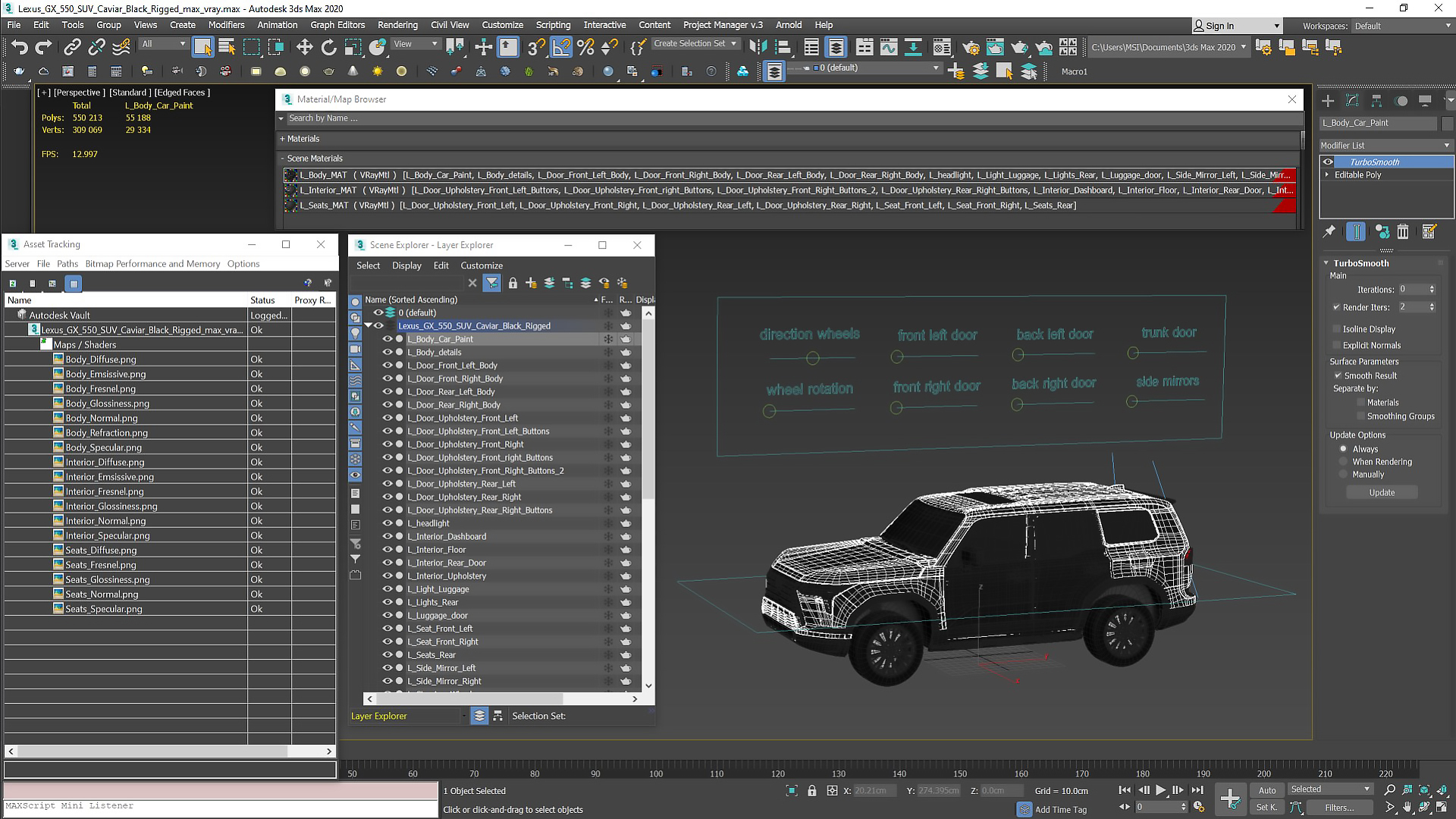Click the Mirror tool icon
The width and height of the screenshot is (1456, 819).
pyautogui.click(x=758, y=47)
